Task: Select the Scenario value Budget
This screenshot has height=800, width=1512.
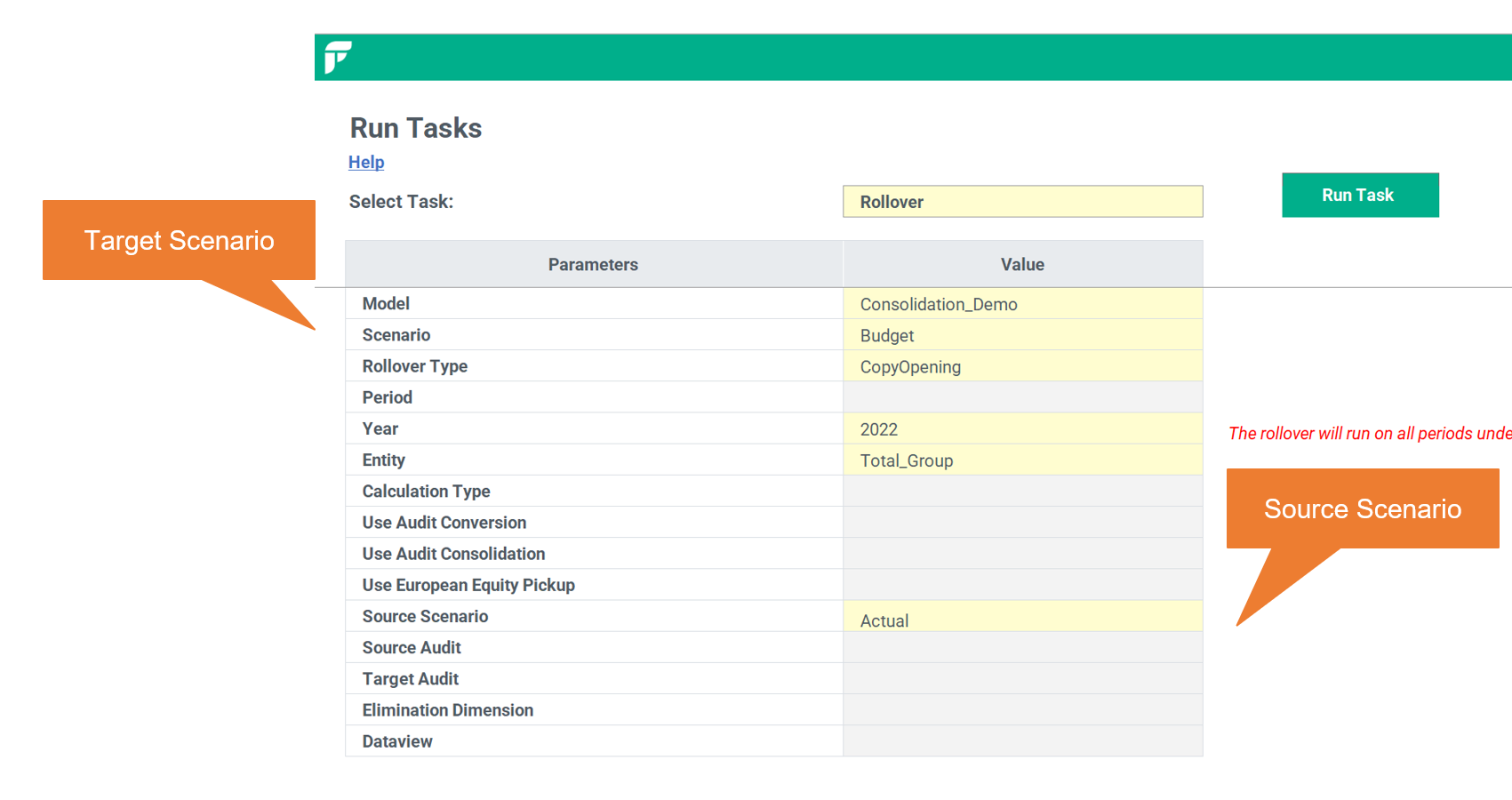Action: [1022, 335]
